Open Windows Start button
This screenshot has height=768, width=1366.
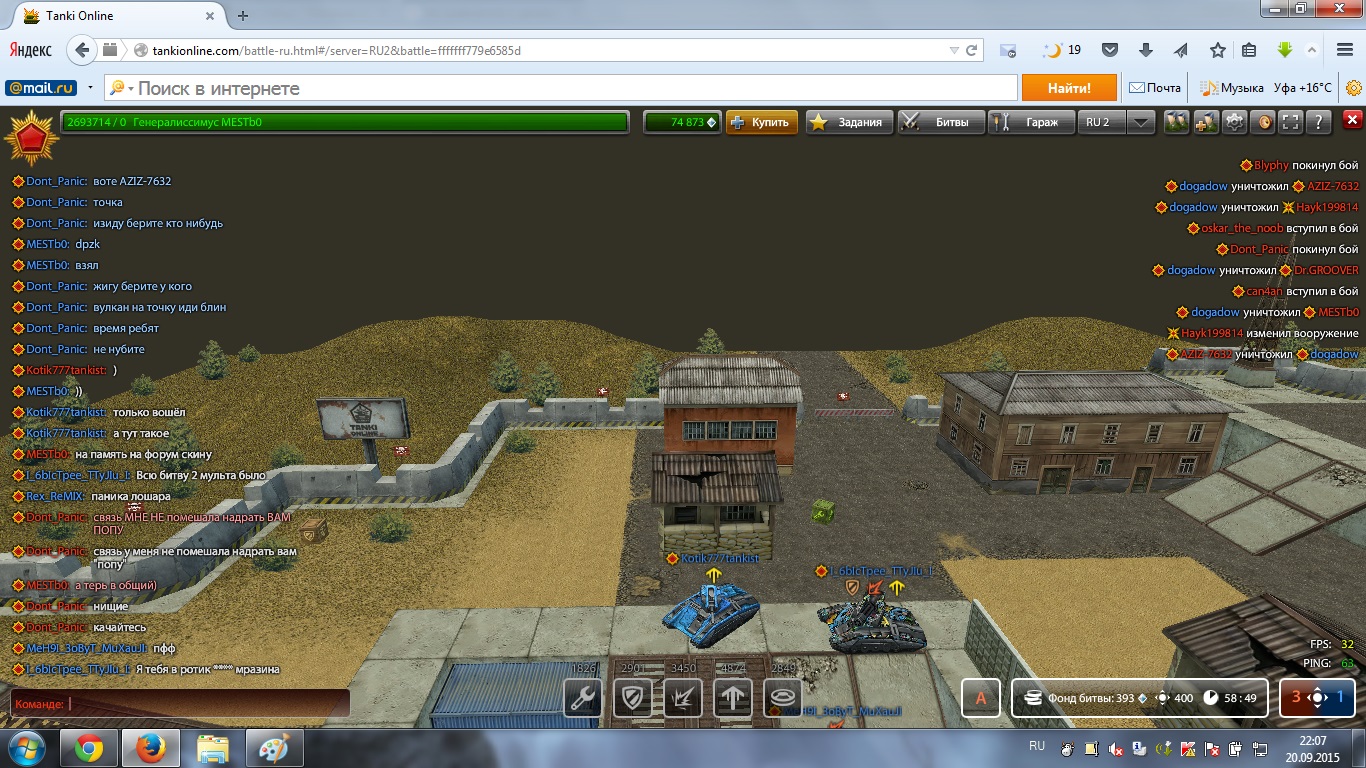pos(25,748)
